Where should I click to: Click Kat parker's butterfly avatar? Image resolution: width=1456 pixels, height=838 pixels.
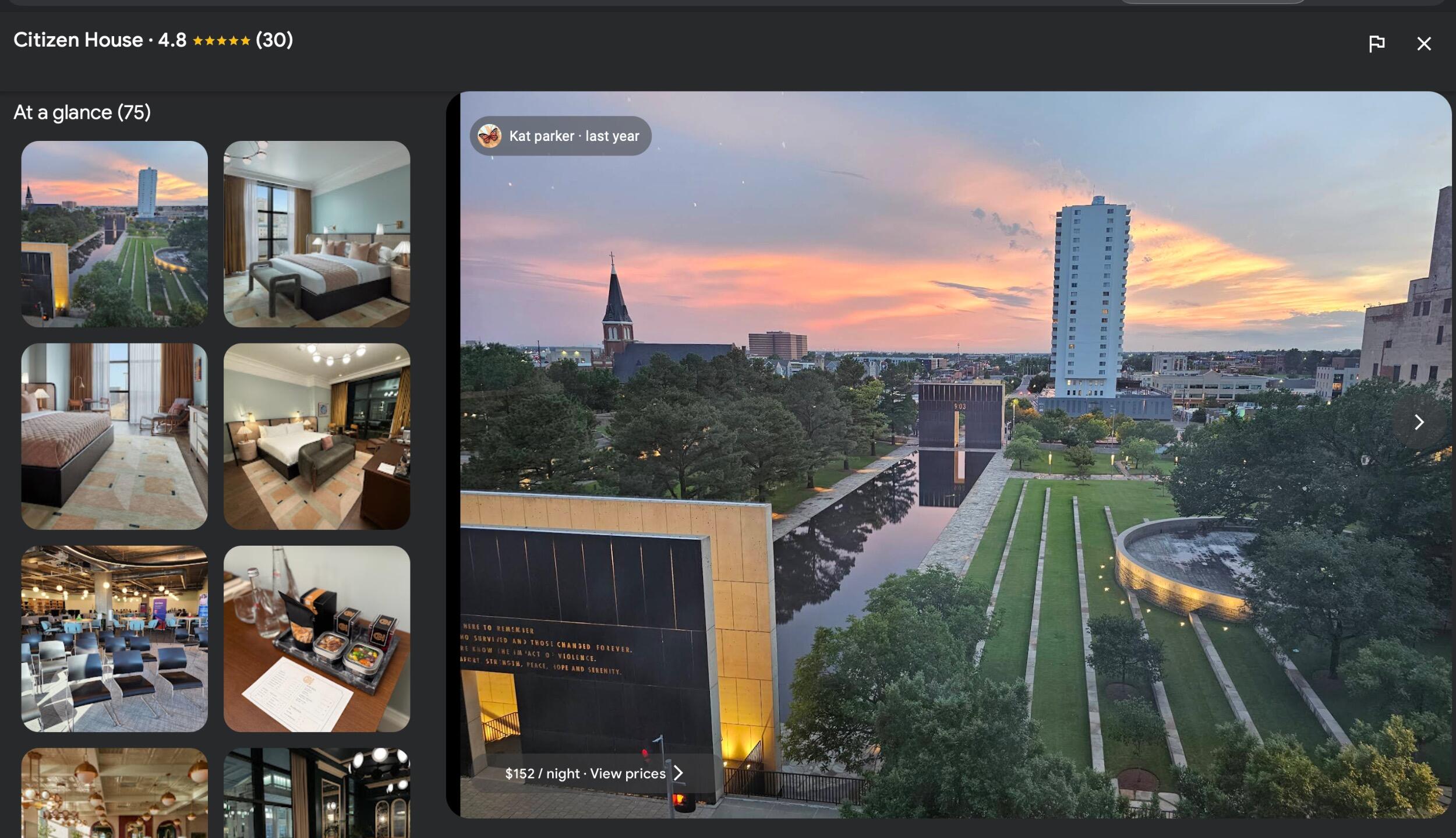click(489, 136)
